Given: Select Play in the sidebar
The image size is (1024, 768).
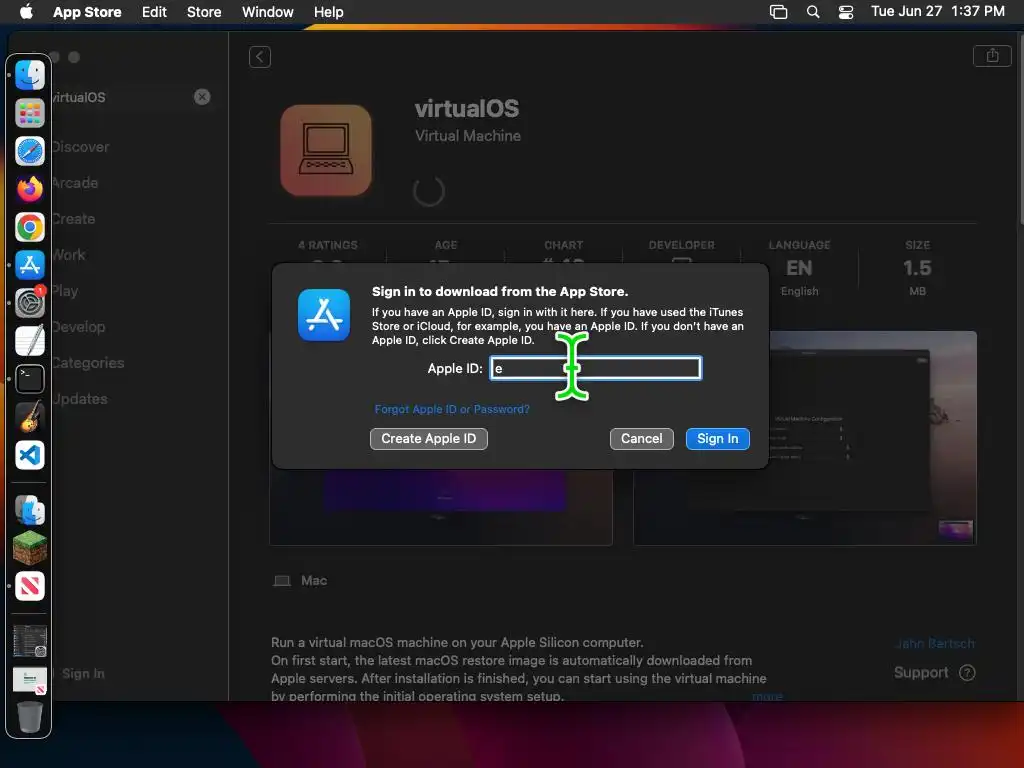Looking at the screenshot, I should click(x=65, y=291).
